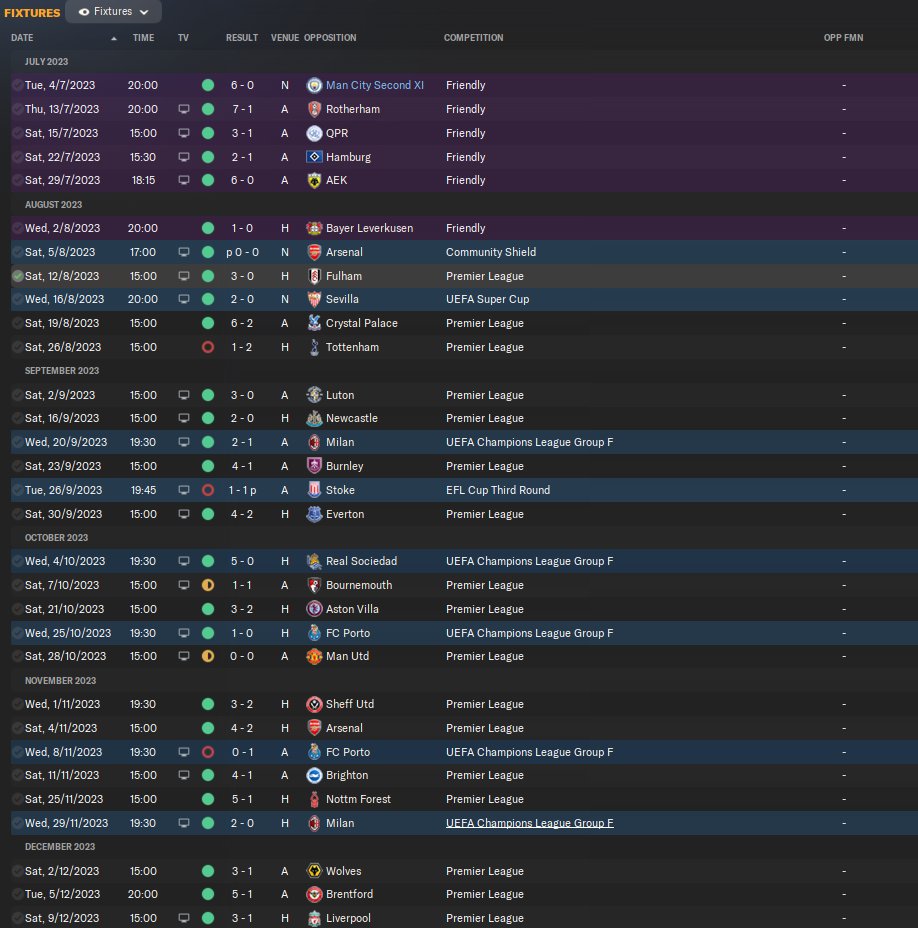Click the Aston Villa club badge

(x=314, y=609)
